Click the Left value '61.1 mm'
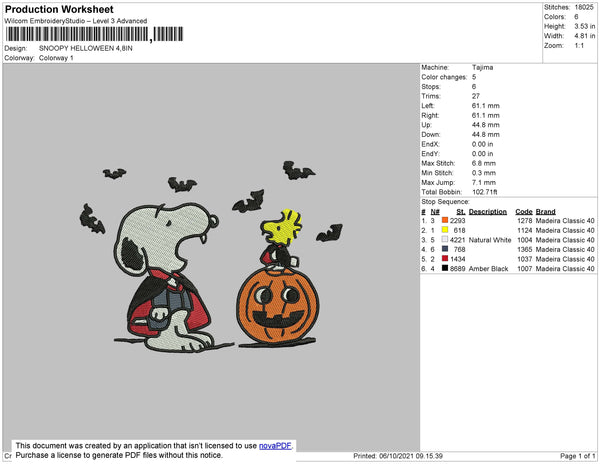Viewport: 600px width, 464px height. [486, 106]
